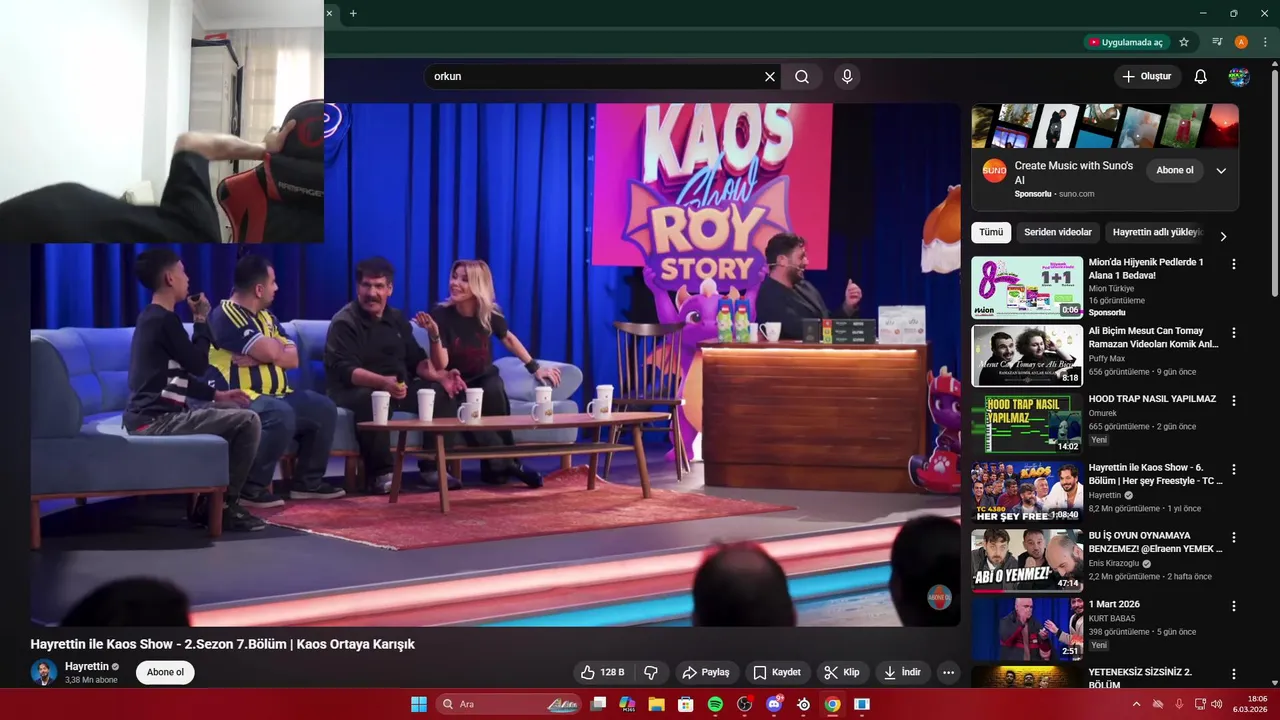Bookmark this page with star icon
This screenshot has width=1280, height=720.
coord(1184,42)
